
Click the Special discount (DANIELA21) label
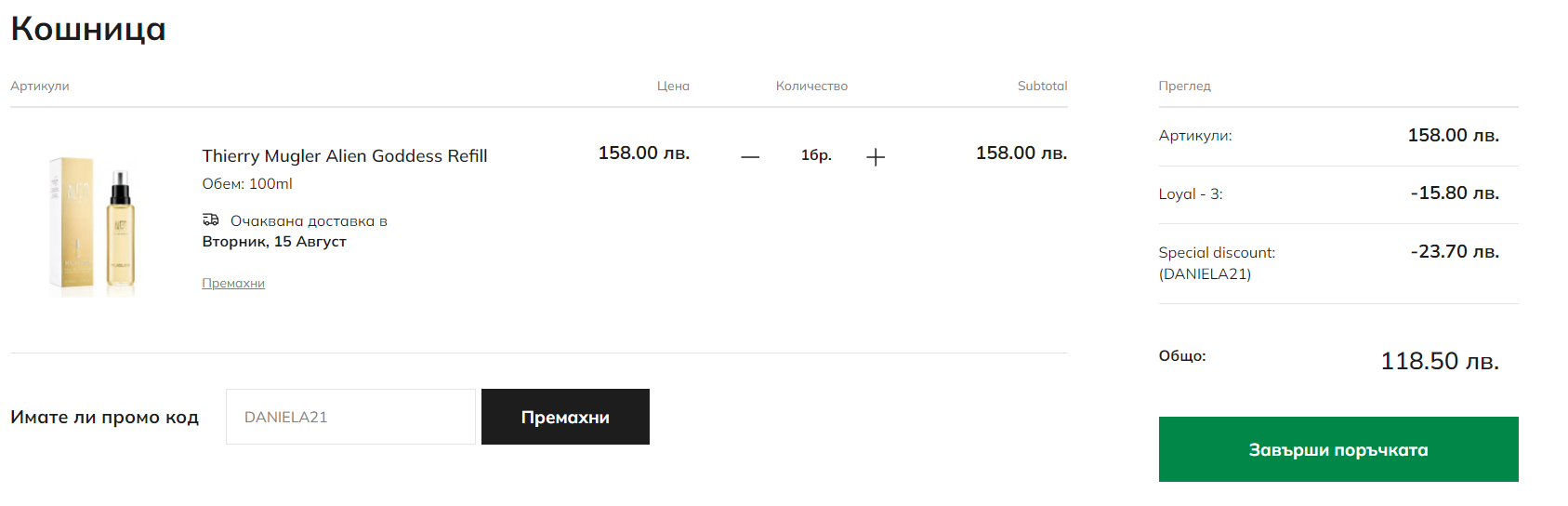[1216, 263]
